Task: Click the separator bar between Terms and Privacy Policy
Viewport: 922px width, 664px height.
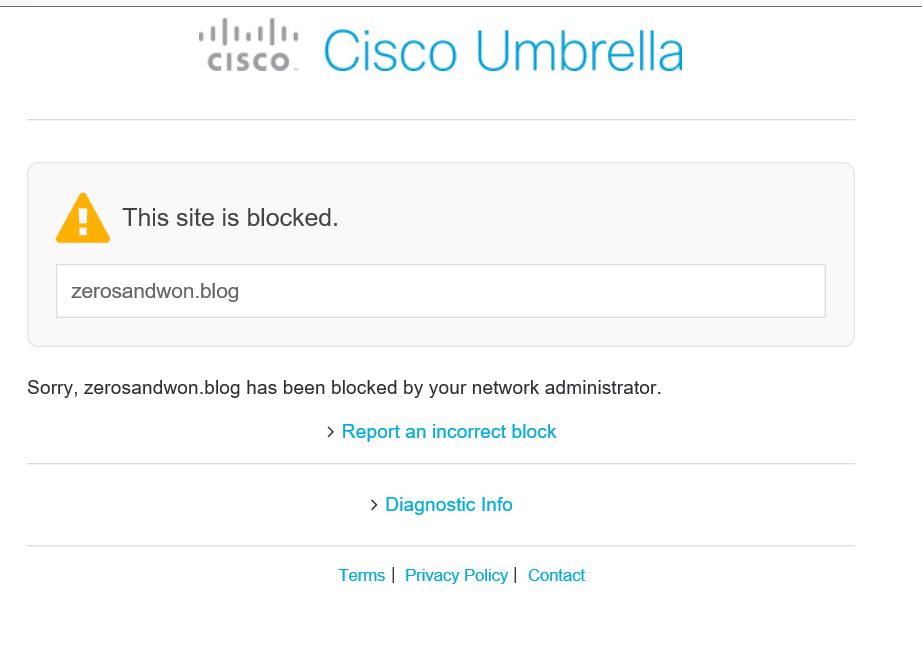Action: pyautogui.click(x=394, y=574)
